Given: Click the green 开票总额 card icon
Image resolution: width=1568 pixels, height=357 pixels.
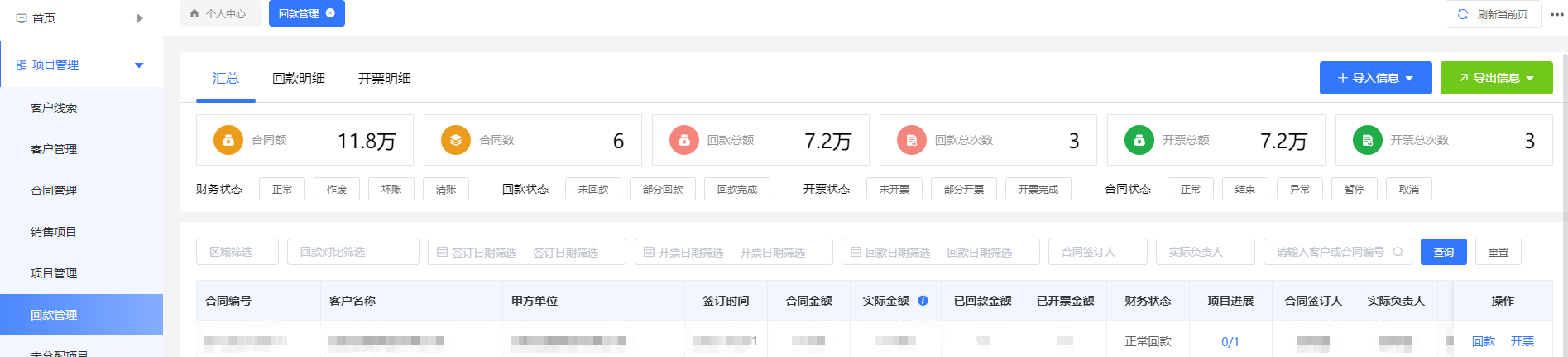Looking at the screenshot, I should (1139, 140).
